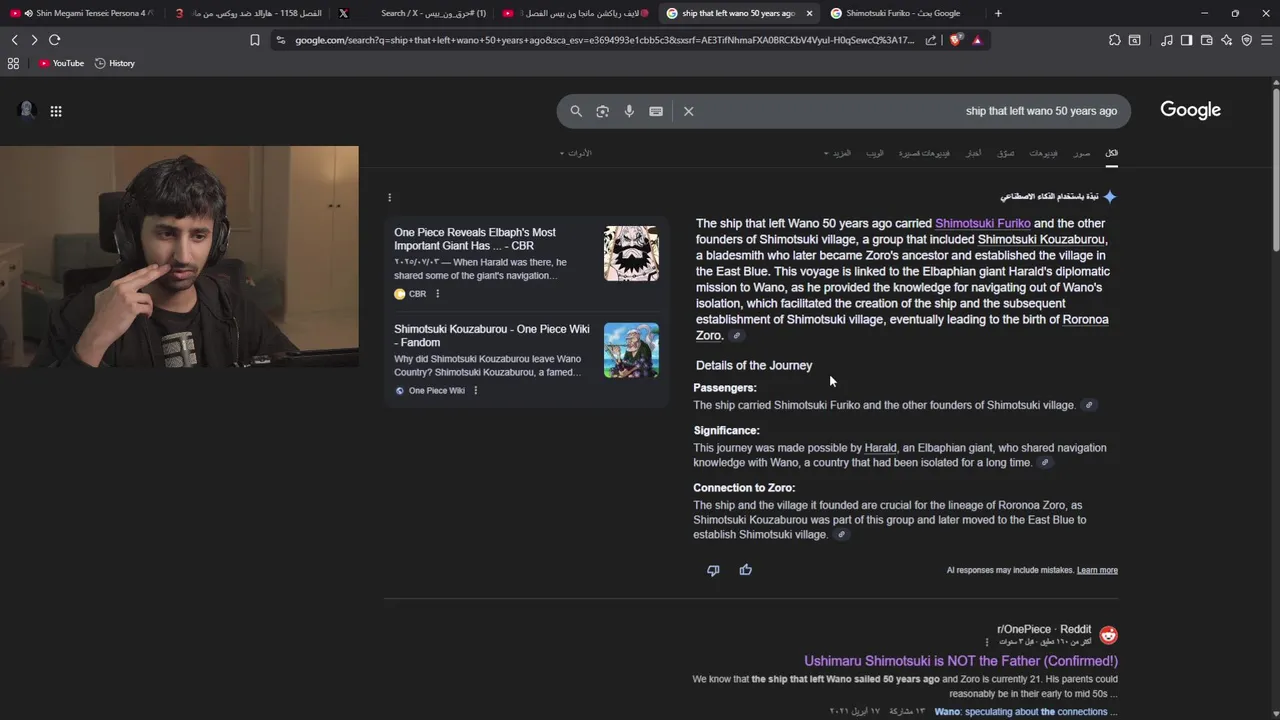Expand the المزيد (More) dropdown

click(837, 153)
